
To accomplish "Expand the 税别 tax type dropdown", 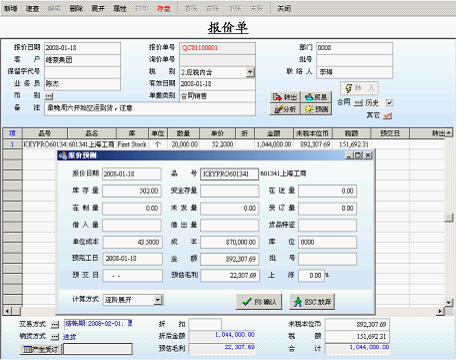I will point(250,72).
